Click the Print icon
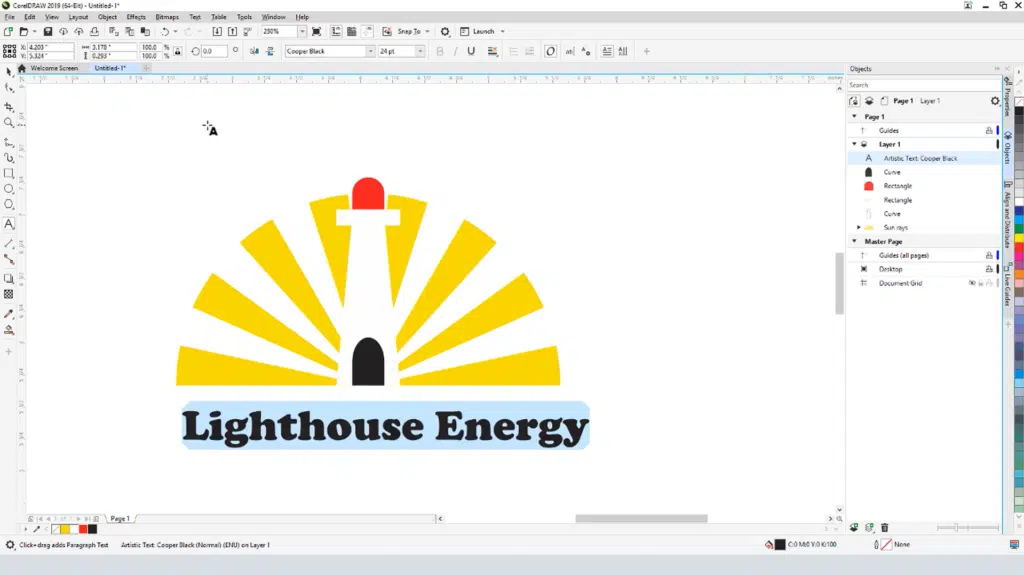1024x575 pixels. coord(95,31)
